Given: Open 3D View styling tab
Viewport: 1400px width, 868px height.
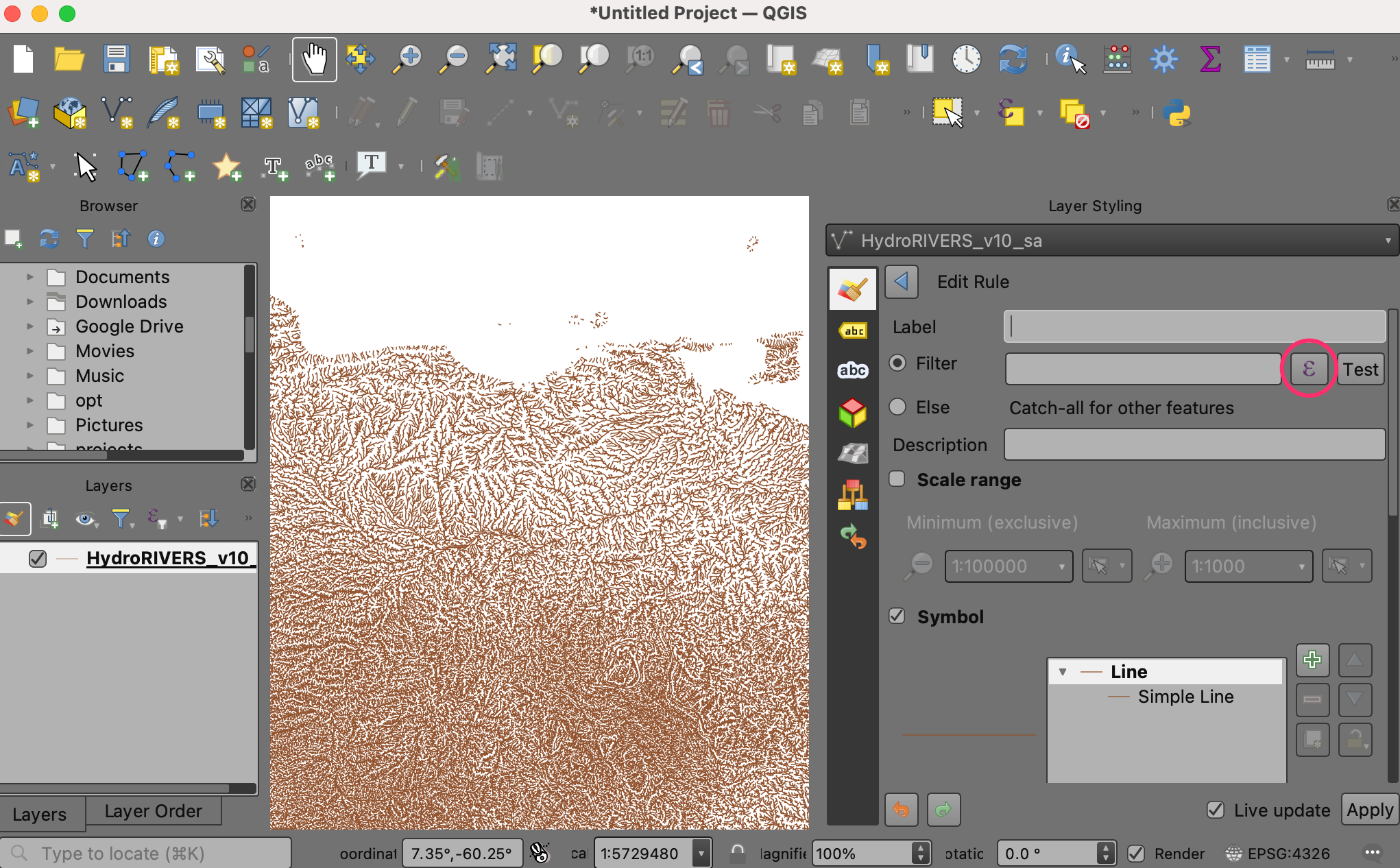Looking at the screenshot, I should tap(853, 413).
